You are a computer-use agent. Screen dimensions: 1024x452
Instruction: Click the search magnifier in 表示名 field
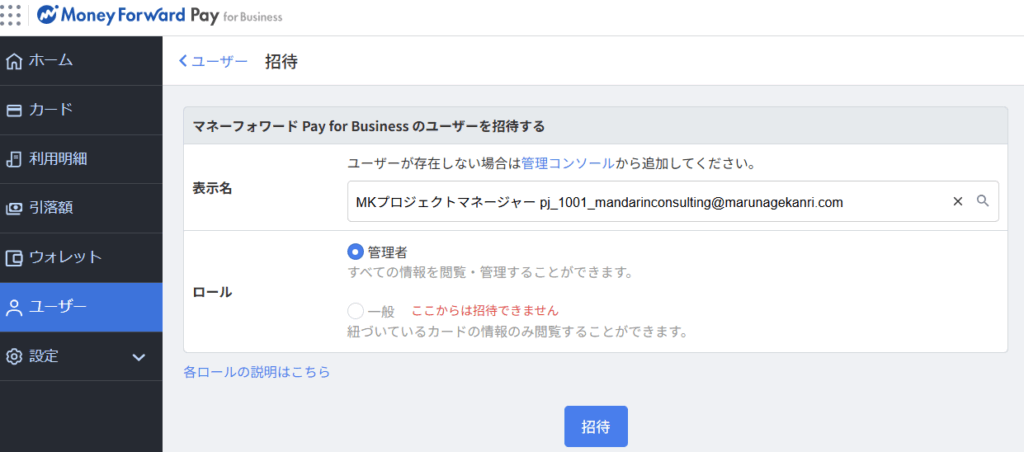982,201
